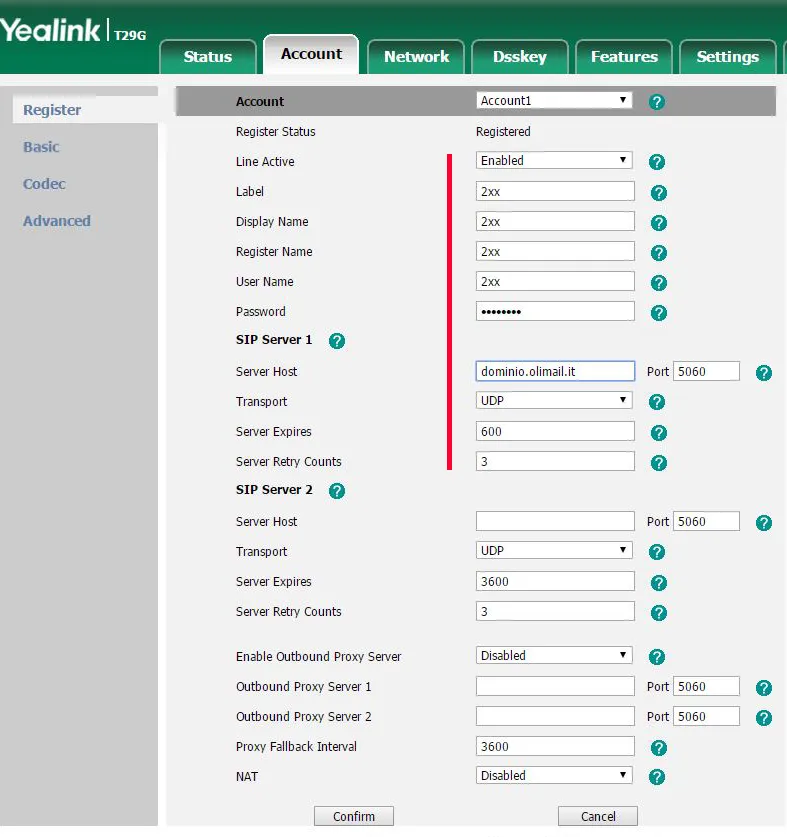Open the Account1 selection dropdown
787x837 pixels.
click(x=554, y=101)
